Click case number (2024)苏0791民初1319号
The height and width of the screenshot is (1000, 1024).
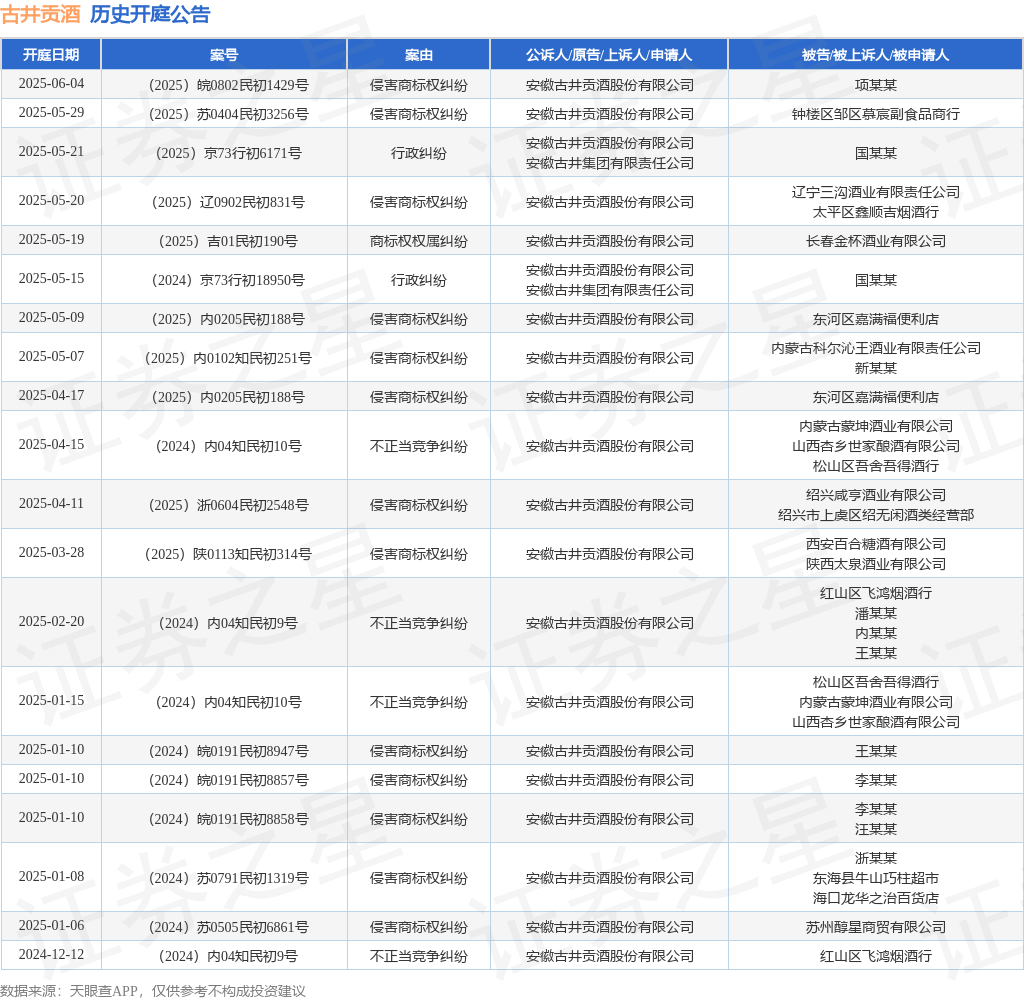click(x=229, y=879)
